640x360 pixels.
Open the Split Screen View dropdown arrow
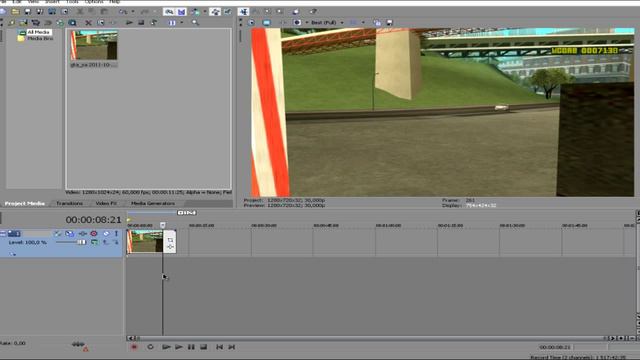click(x=307, y=23)
